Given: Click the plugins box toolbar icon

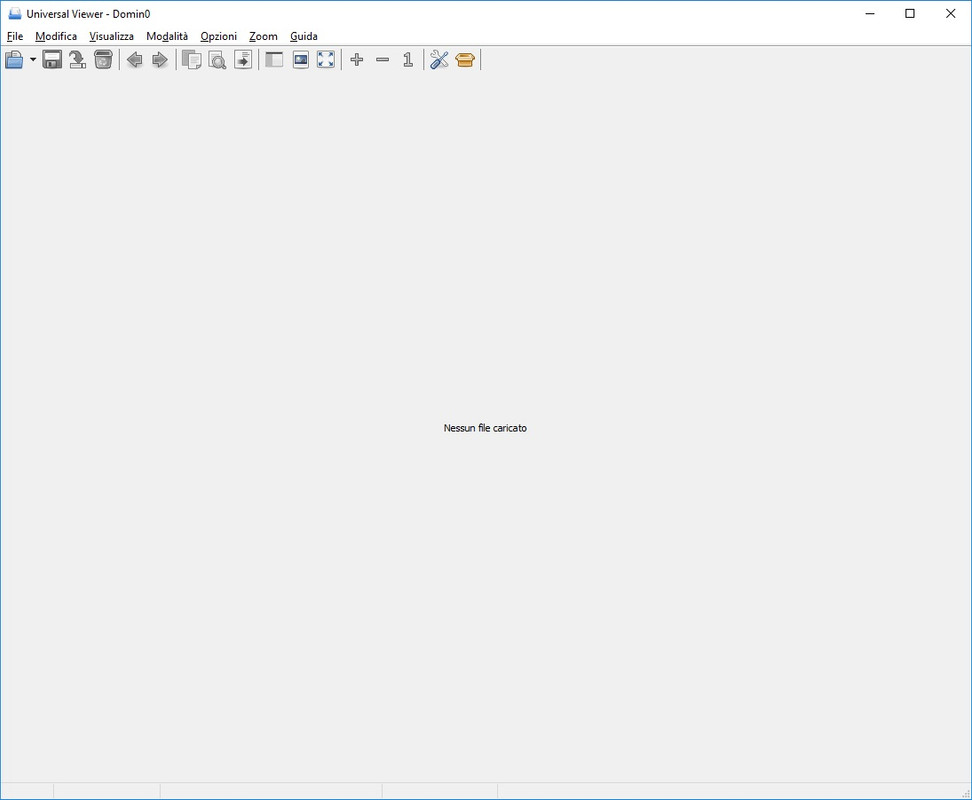Looking at the screenshot, I should [465, 60].
